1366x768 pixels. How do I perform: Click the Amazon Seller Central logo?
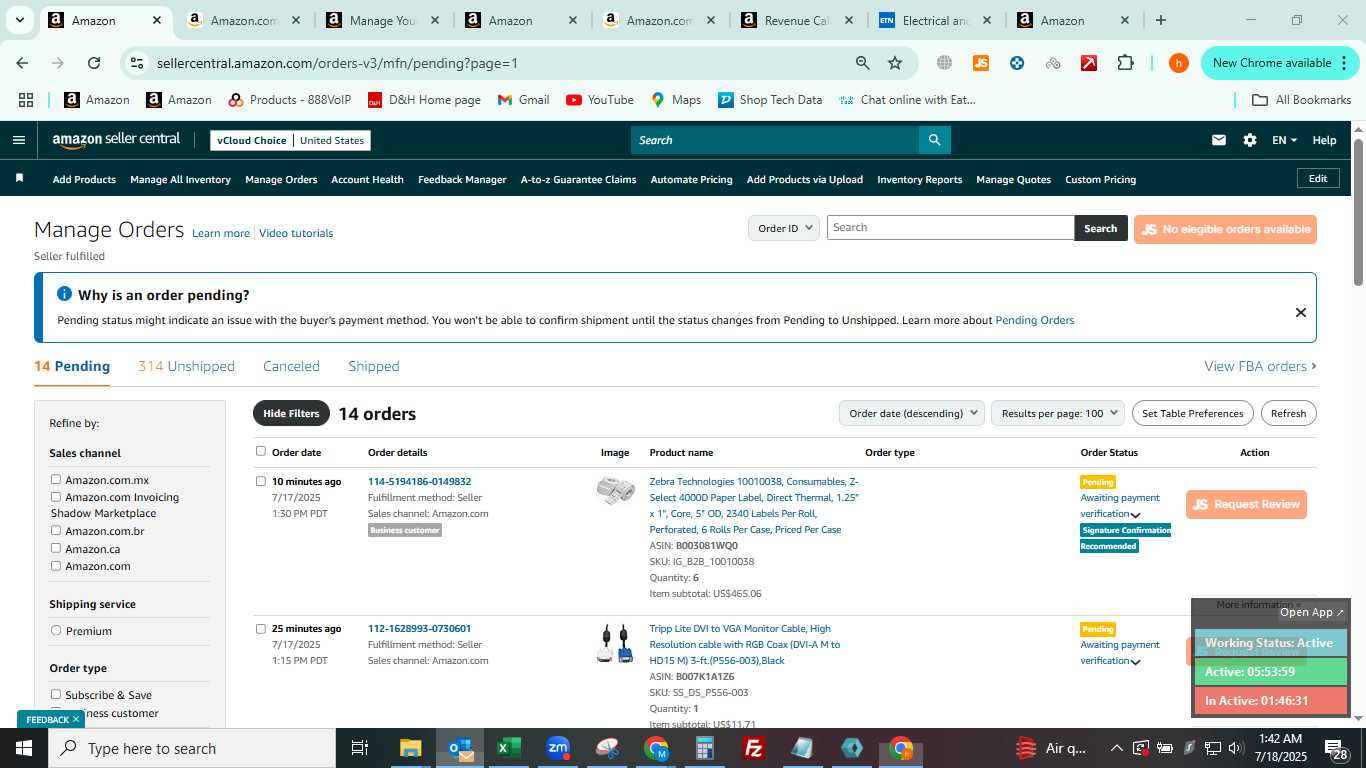[x=116, y=140]
